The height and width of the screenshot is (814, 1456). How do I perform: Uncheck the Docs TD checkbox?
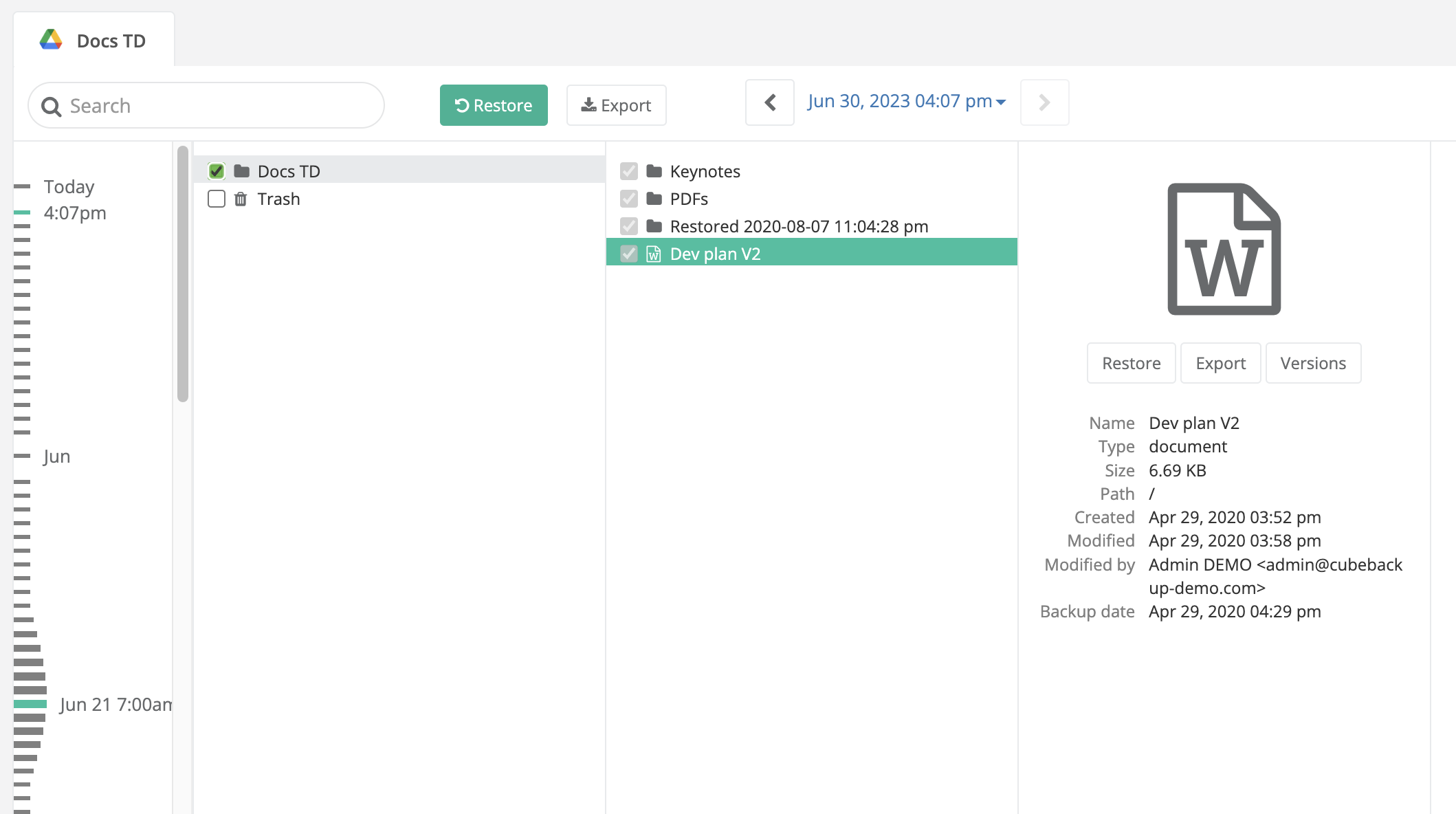pos(216,170)
